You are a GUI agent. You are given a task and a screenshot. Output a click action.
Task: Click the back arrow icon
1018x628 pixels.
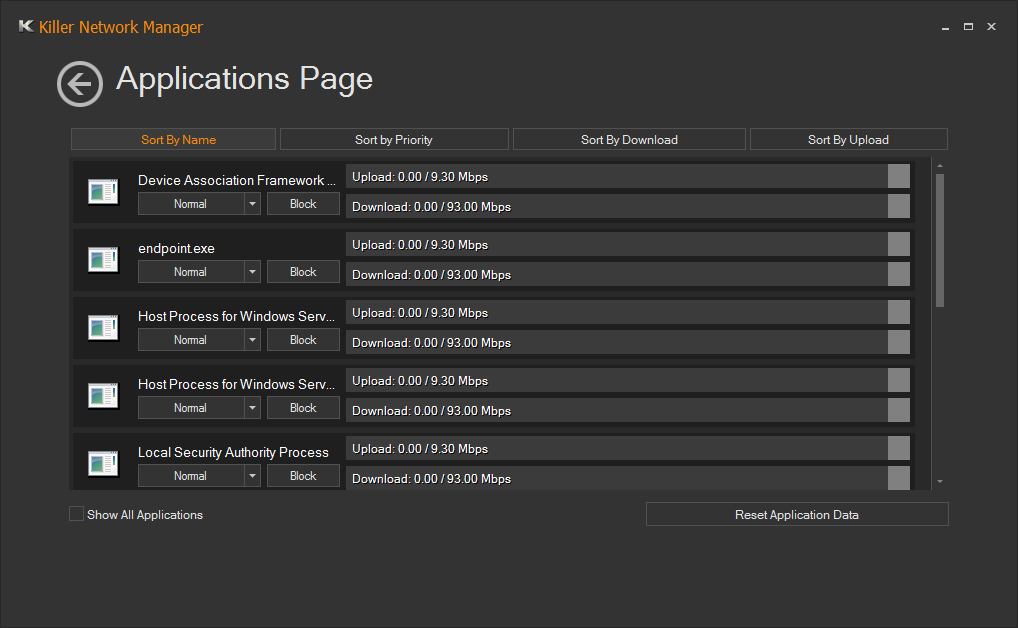(x=80, y=84)
